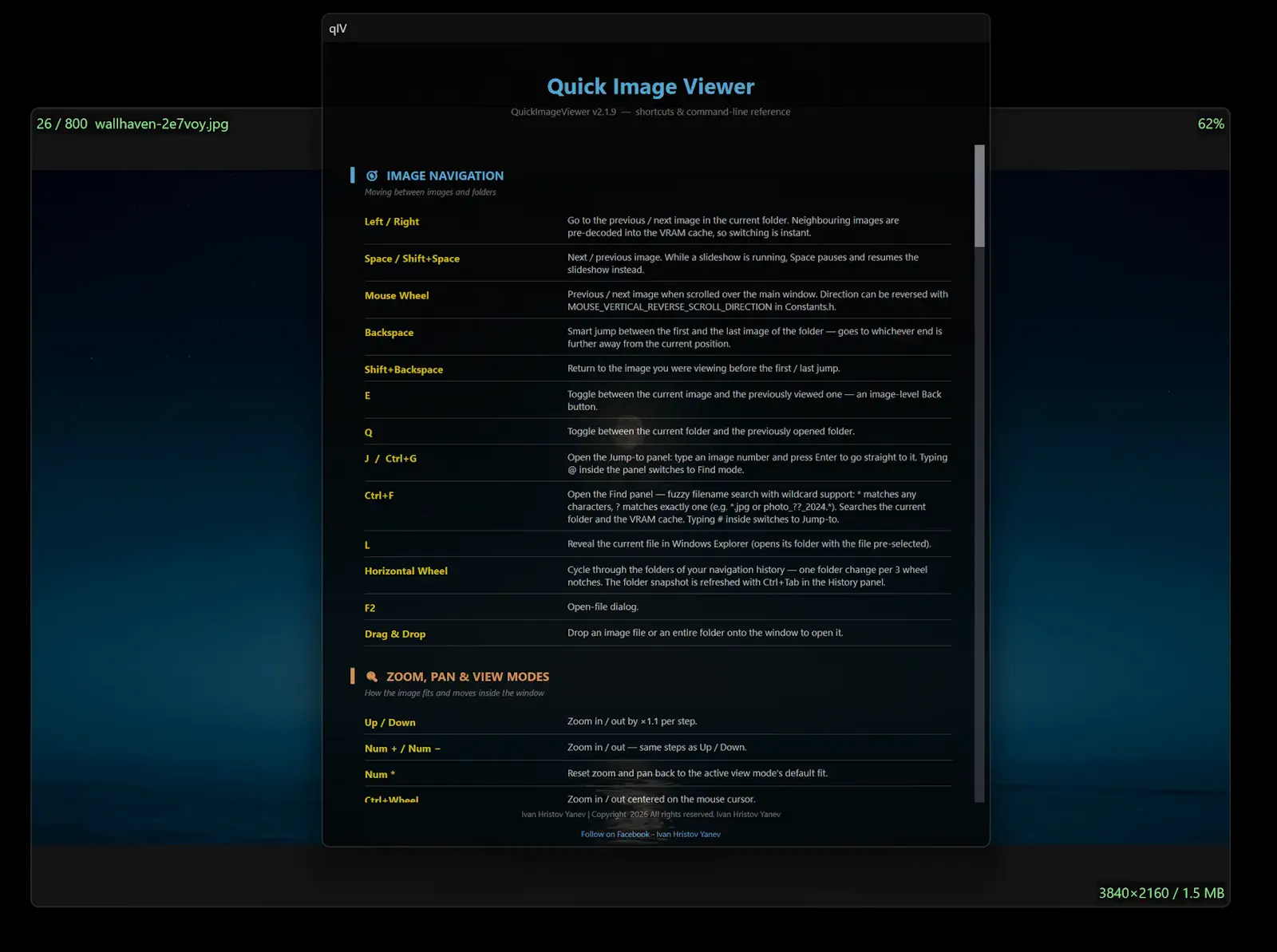
Task: Click the wallhaven-2e7voy.jpg filename in viewer window
Action: 161,124
